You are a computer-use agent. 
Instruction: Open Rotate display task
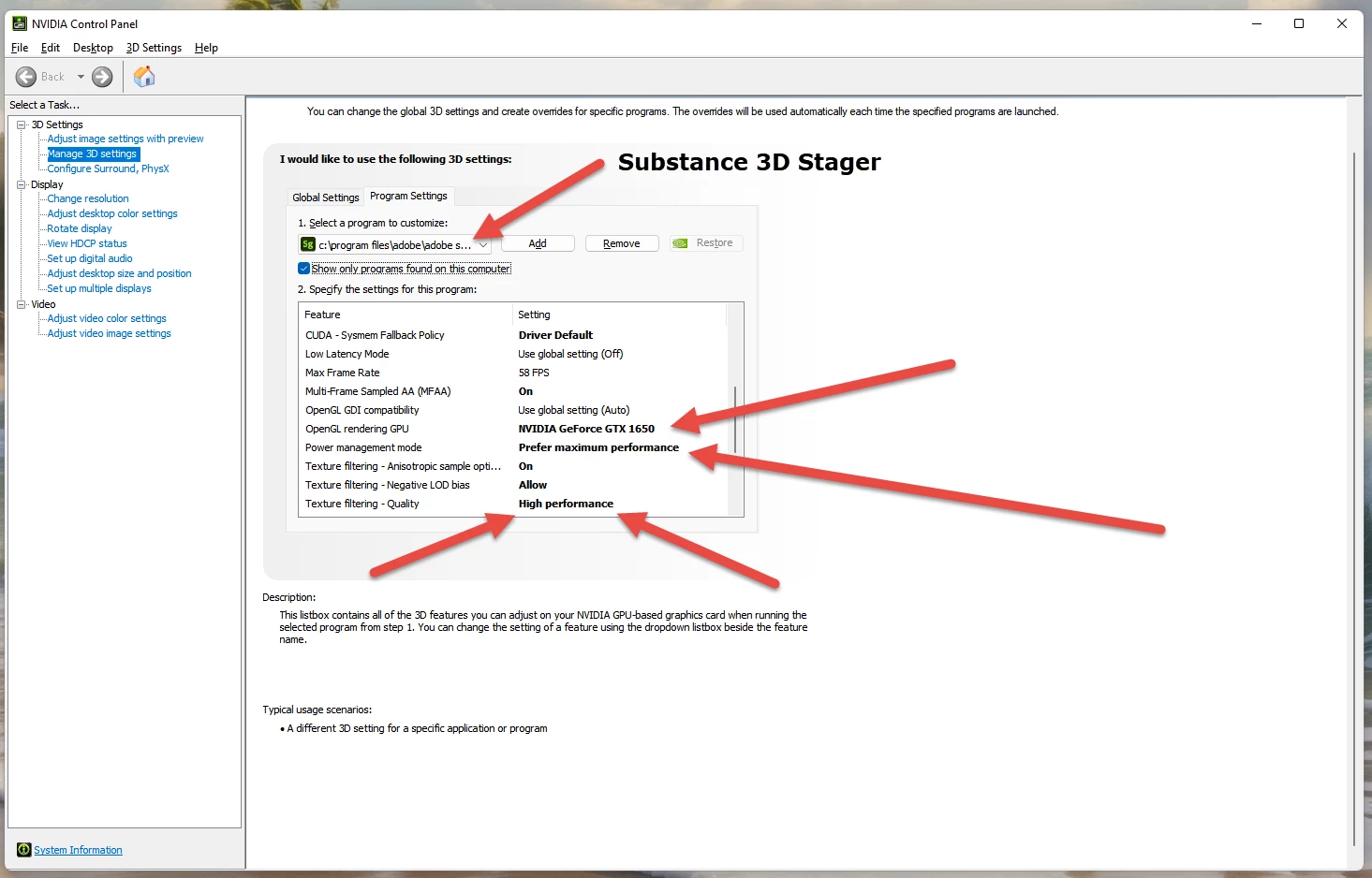point(80,228)
